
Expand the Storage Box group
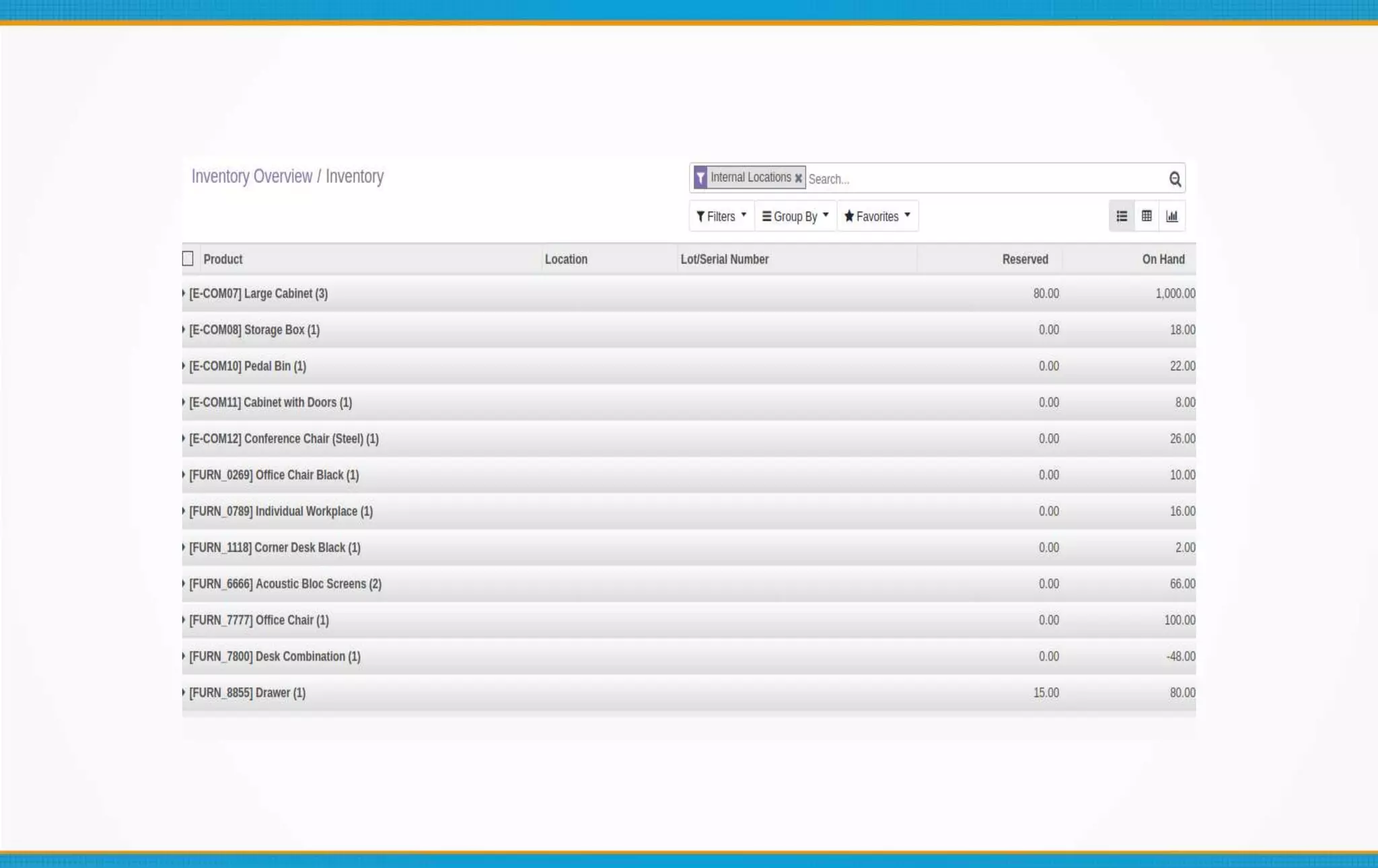pos(254,330)
